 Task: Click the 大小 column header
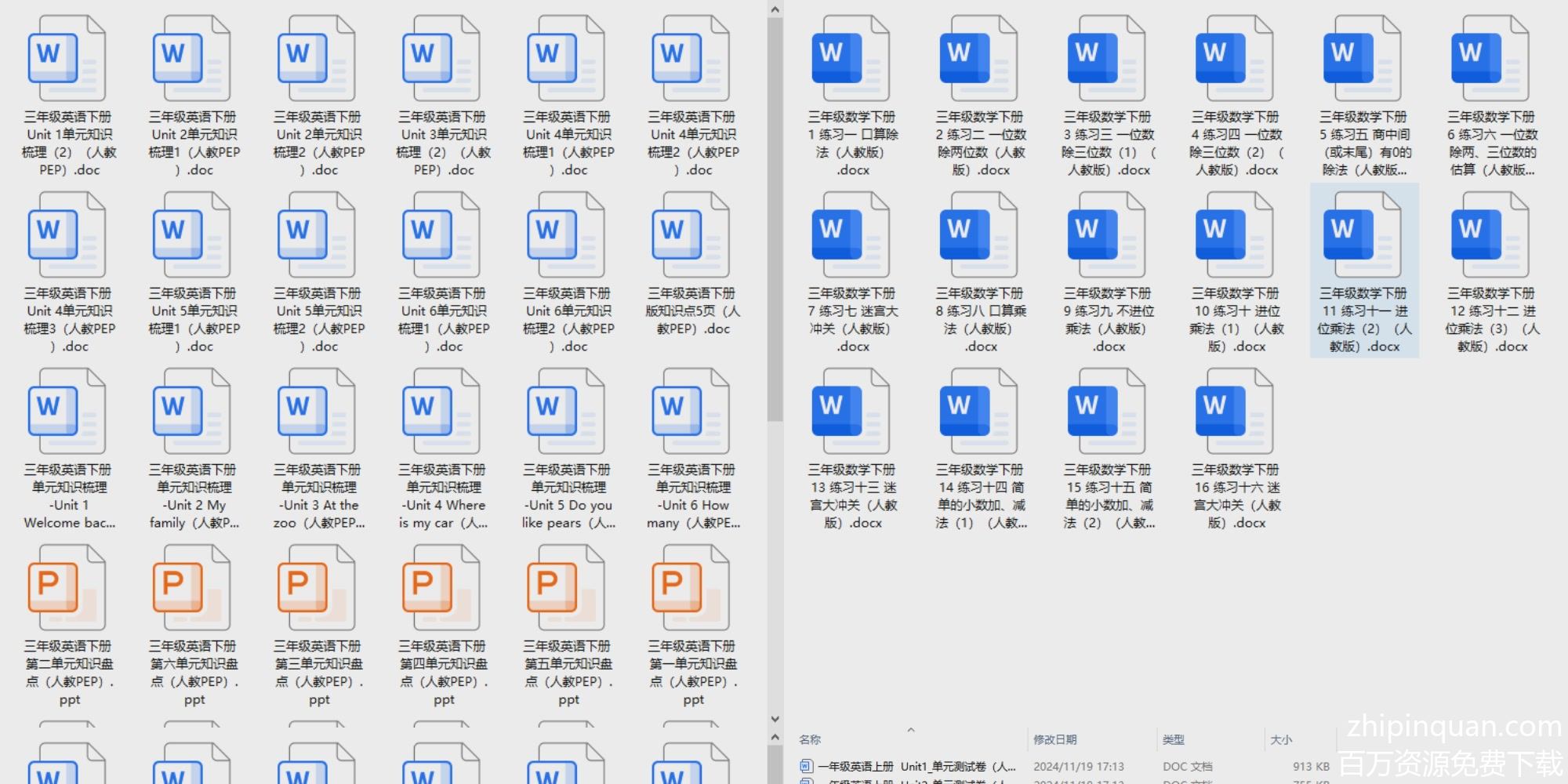click(1281, 739)
